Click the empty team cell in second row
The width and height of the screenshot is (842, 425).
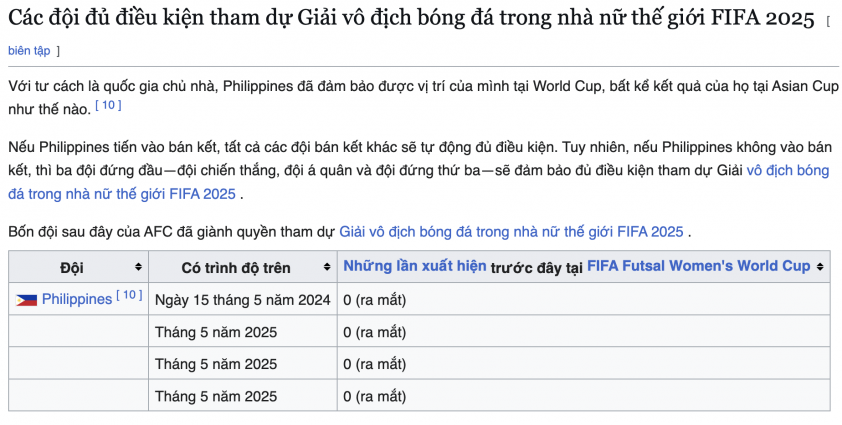pos(78,331)
